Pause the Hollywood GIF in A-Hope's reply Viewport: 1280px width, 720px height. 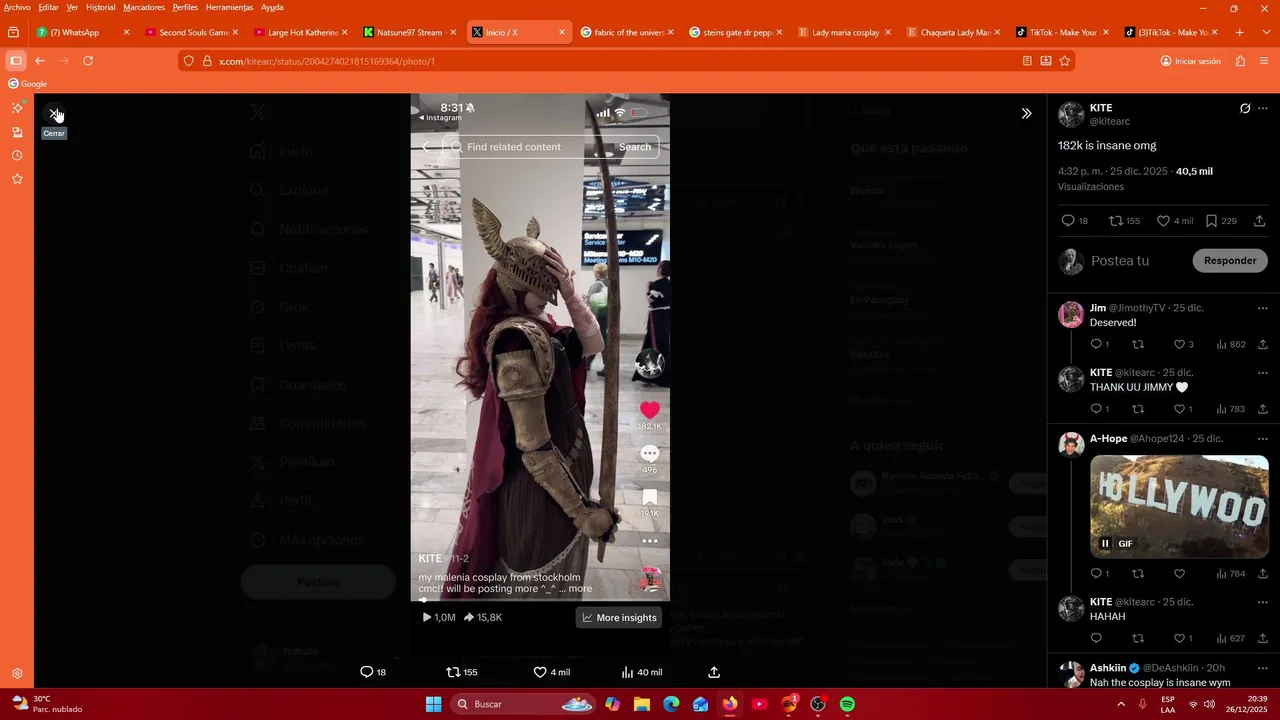coord(1105,544)
